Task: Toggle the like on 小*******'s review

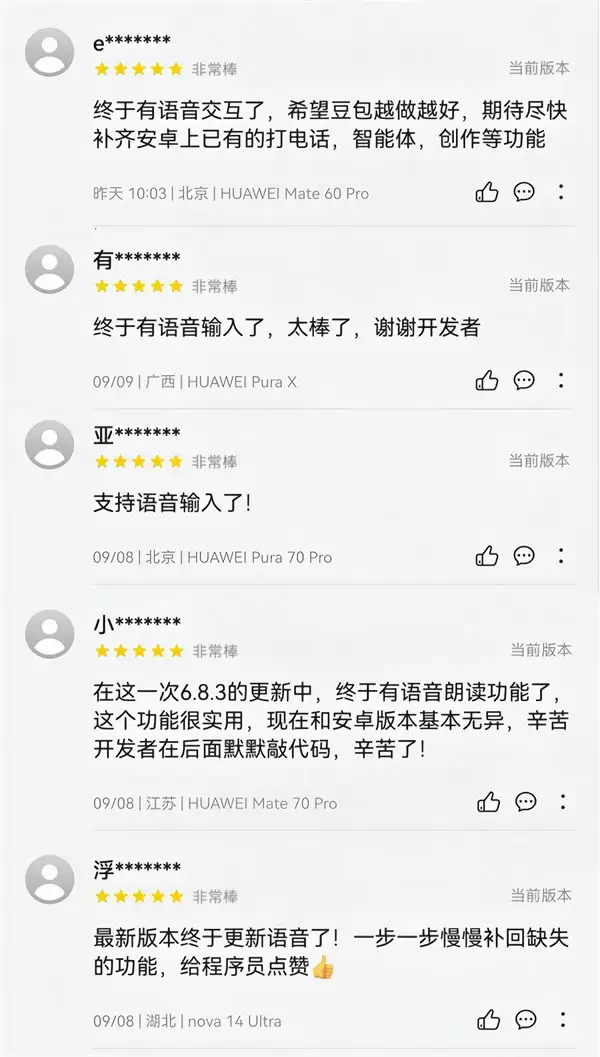Action: coord(488,801)
